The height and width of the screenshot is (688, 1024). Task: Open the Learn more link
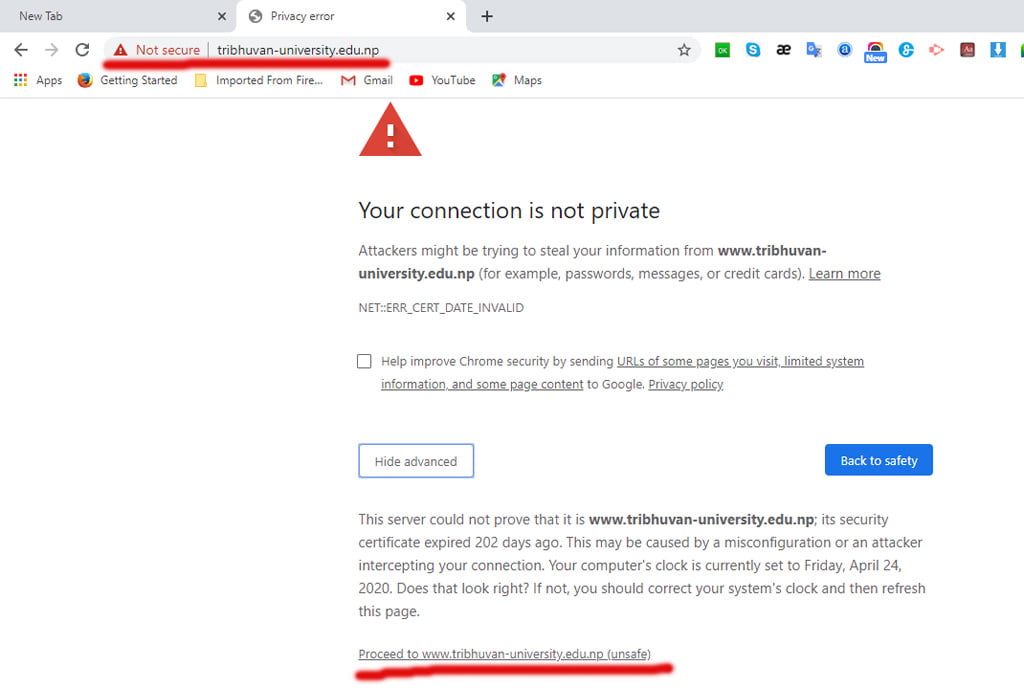coord(844,273)
